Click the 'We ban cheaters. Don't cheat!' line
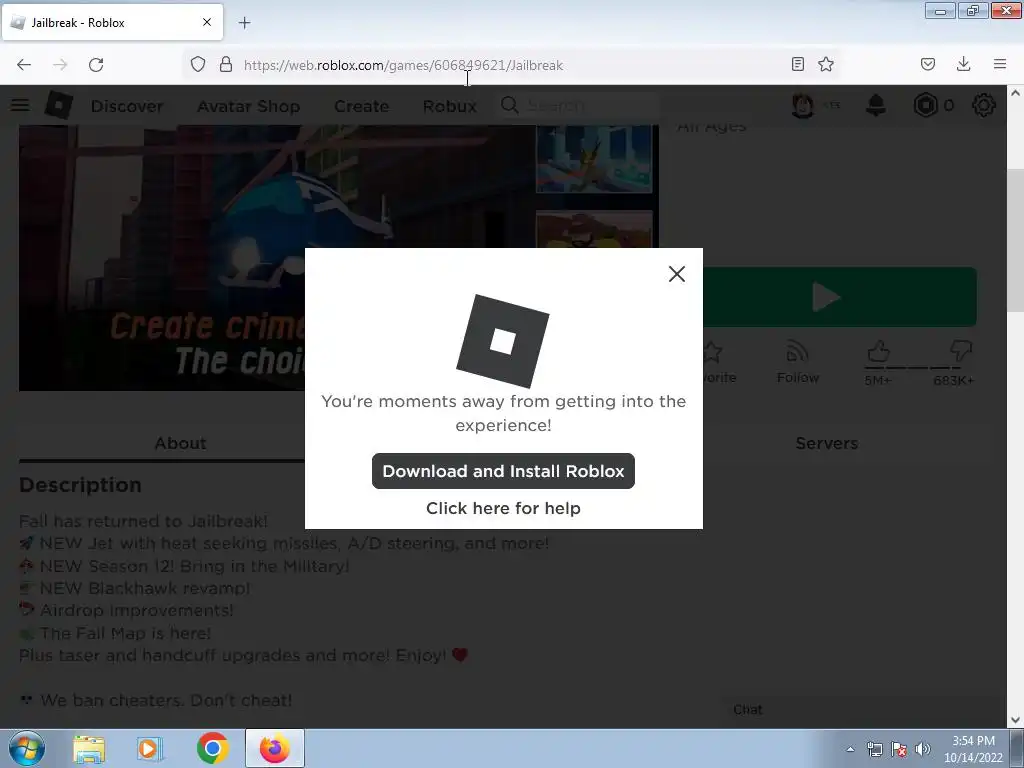Viewport: 1024px width, 768px height. click(x=155, y=700)
